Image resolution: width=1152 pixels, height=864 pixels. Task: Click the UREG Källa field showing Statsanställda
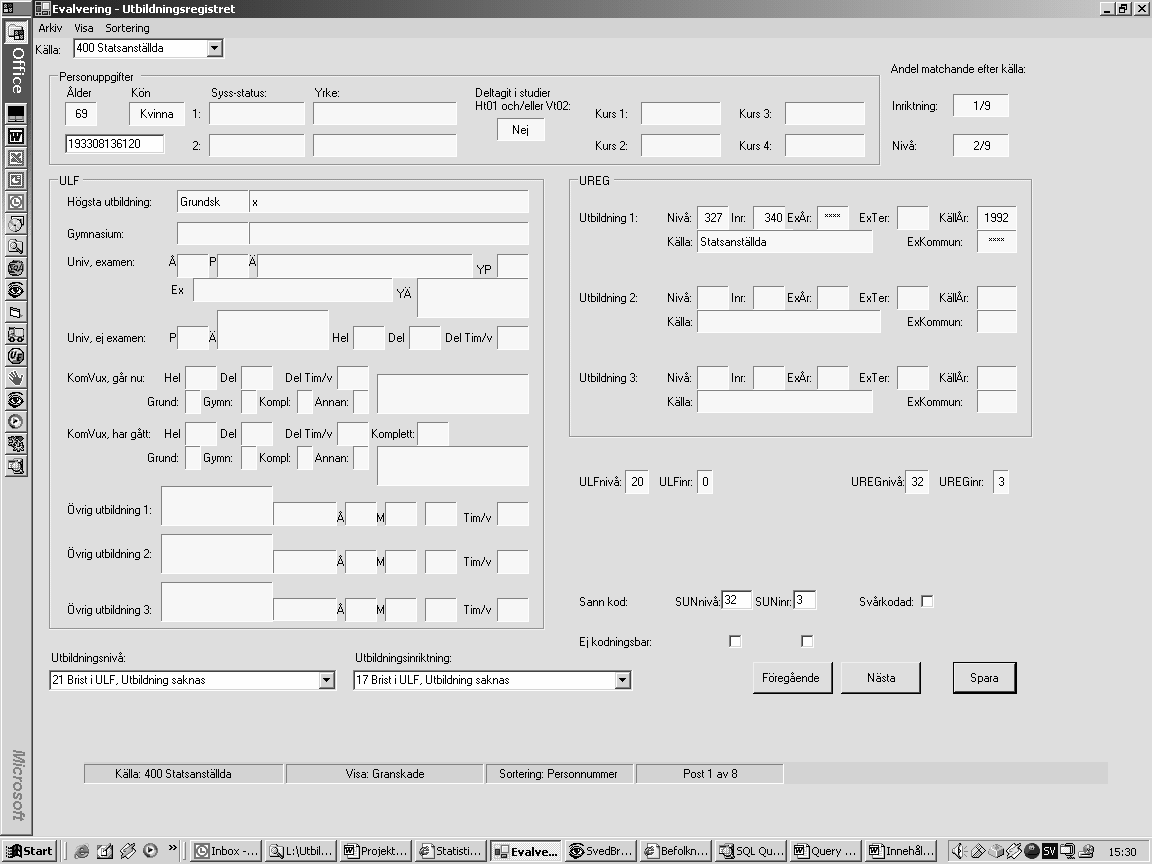pos(785,242)
